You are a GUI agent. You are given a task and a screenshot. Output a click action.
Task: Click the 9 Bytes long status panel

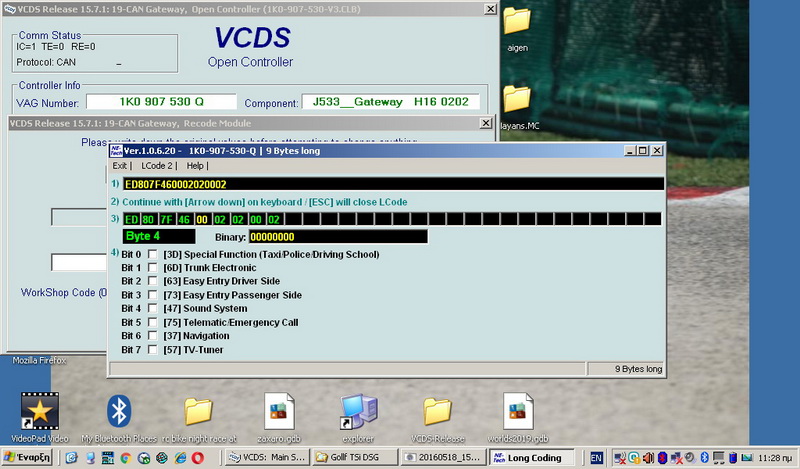pyautogui.click(x=627, y=369)
